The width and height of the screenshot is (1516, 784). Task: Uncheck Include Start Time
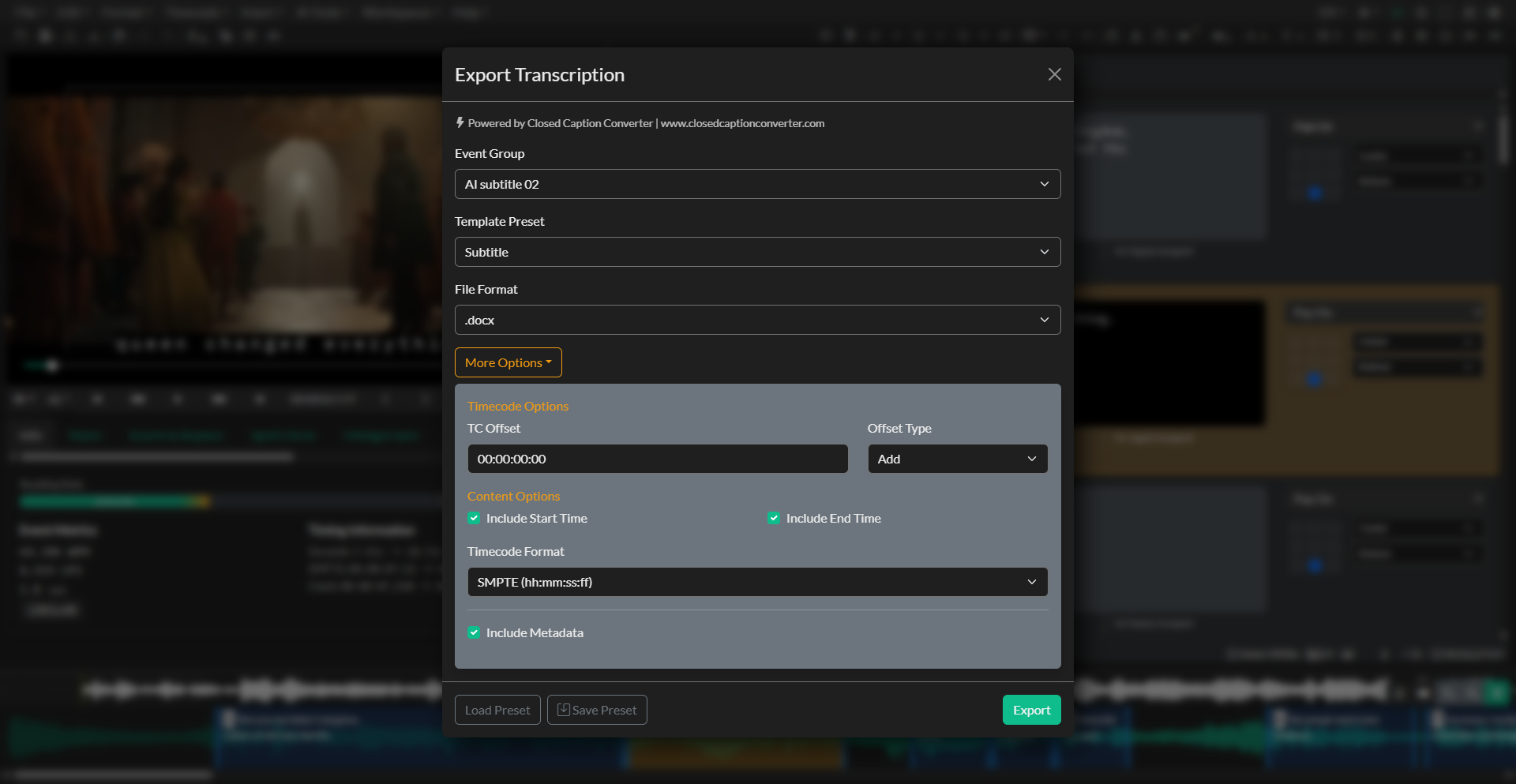(x=474, y=518)
